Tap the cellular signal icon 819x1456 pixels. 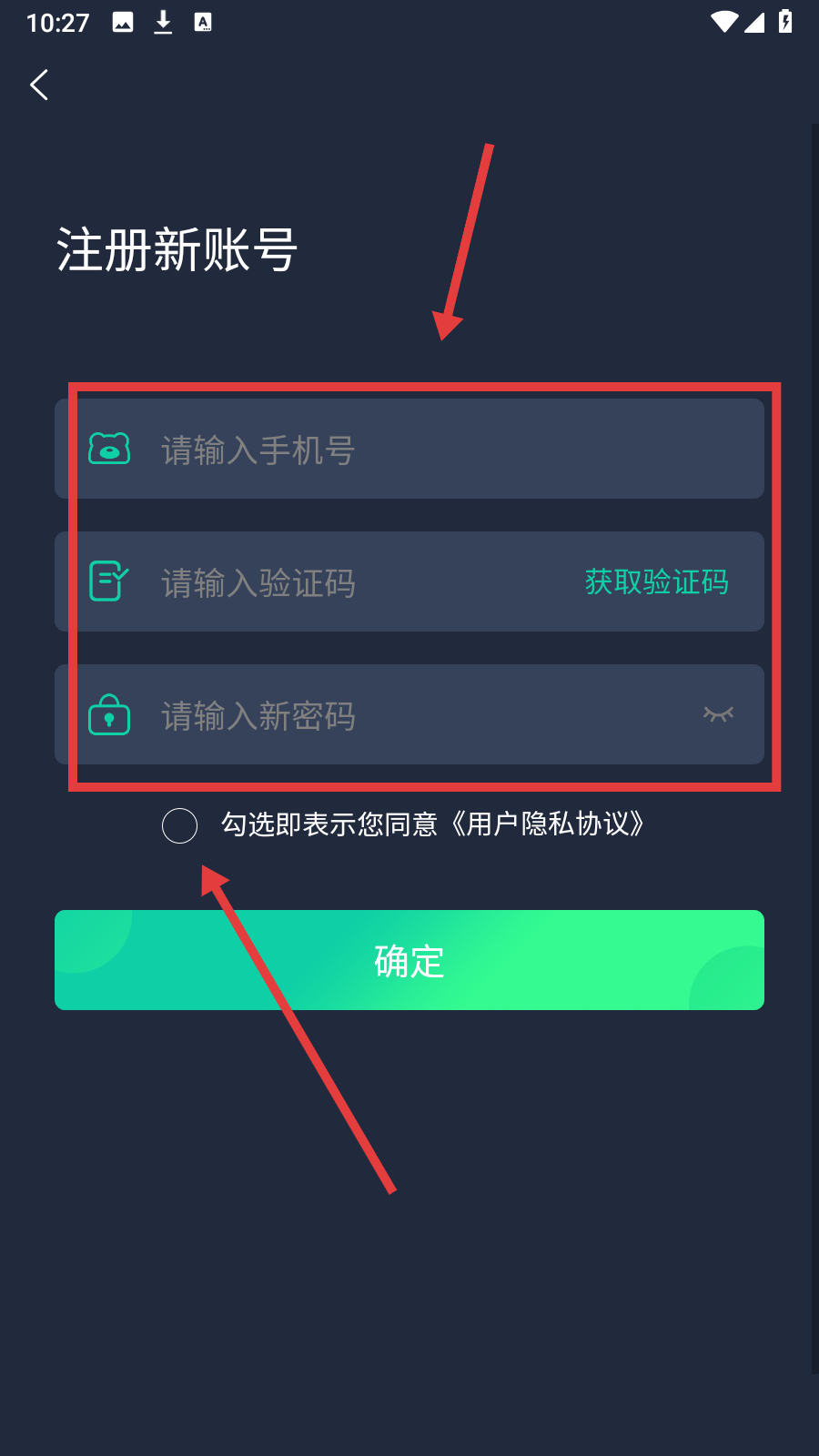(754, 22)
